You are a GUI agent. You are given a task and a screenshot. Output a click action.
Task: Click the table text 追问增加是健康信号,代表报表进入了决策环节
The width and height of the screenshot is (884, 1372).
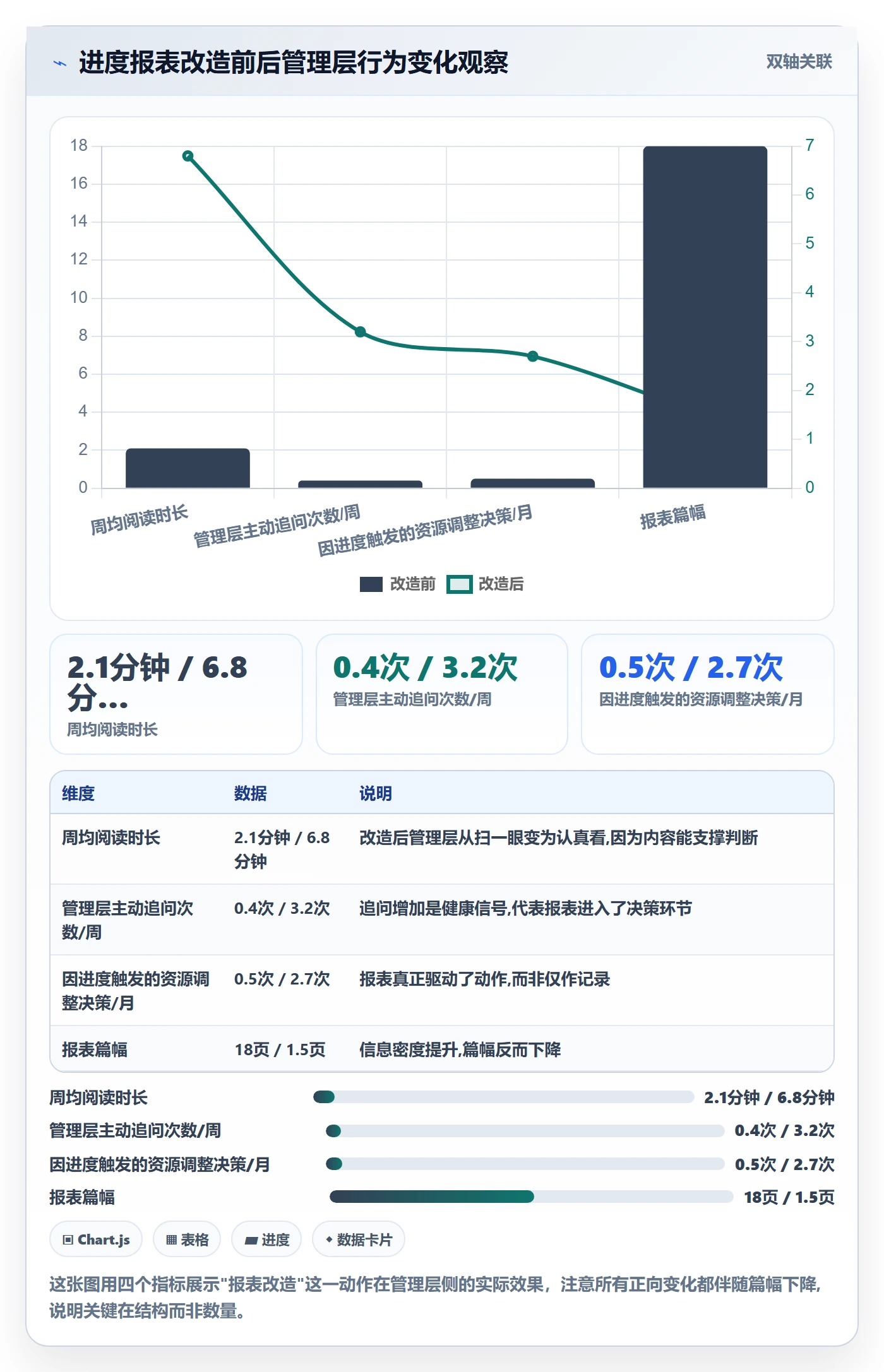(526, 908)
